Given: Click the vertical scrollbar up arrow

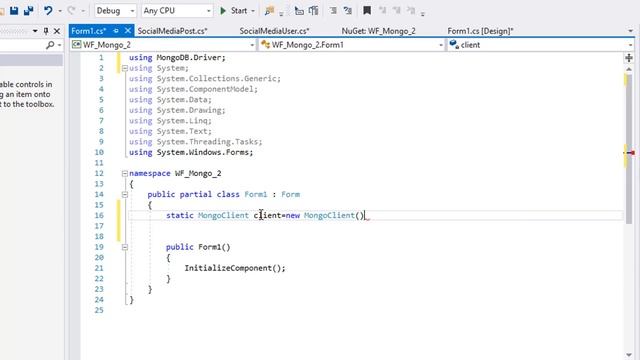Looking at the screenshot, I should (629, 69).
